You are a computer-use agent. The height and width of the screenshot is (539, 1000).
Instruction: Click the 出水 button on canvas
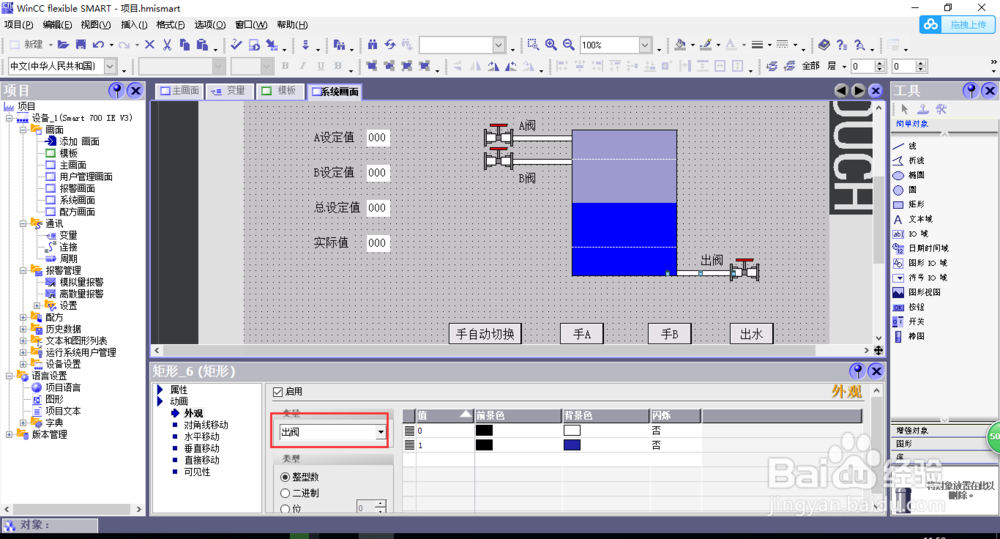(x=751, y=334)
